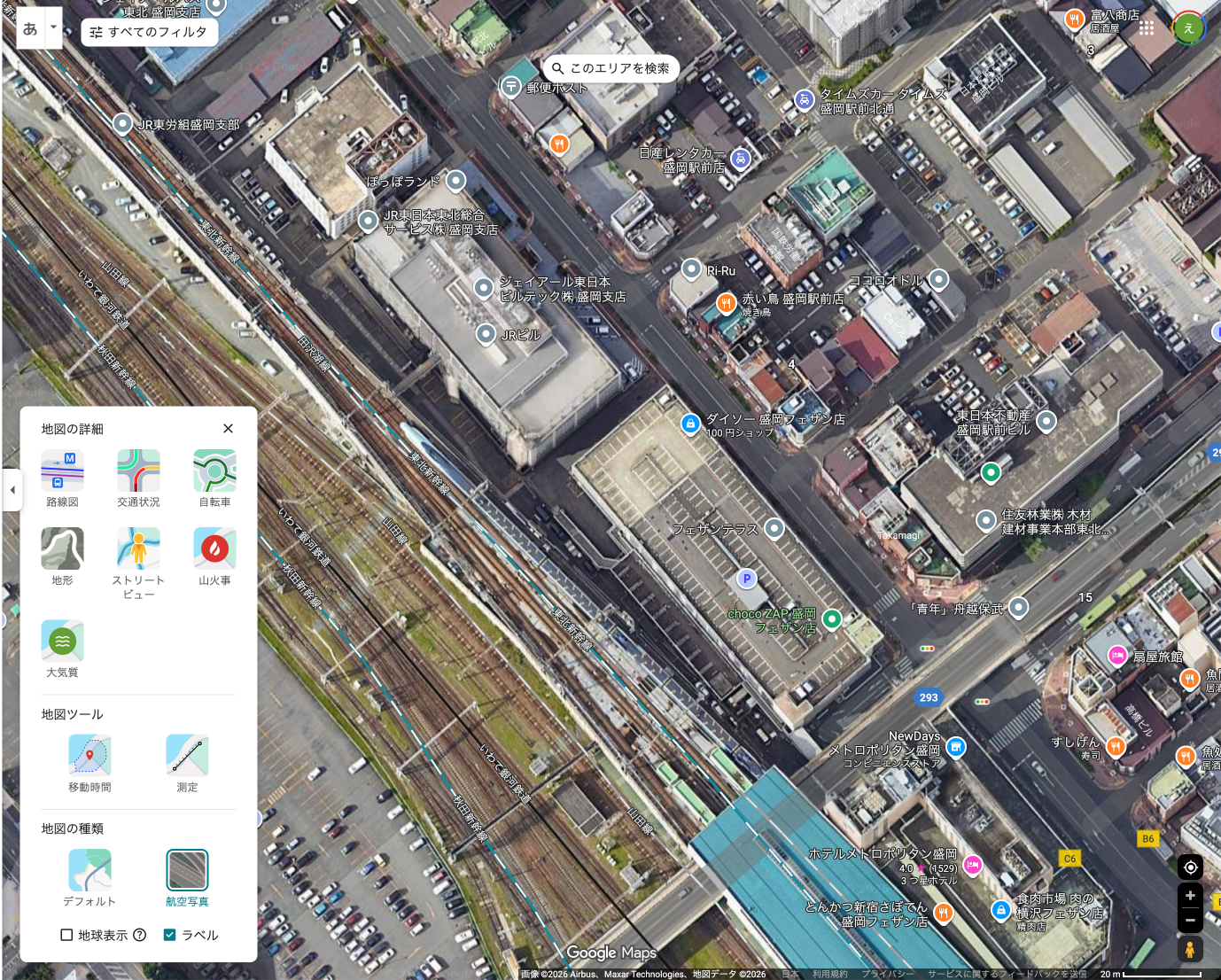1221x980 pixels.
Task: Activate the ストリートビュー layer icon
Action: (138, 548)
